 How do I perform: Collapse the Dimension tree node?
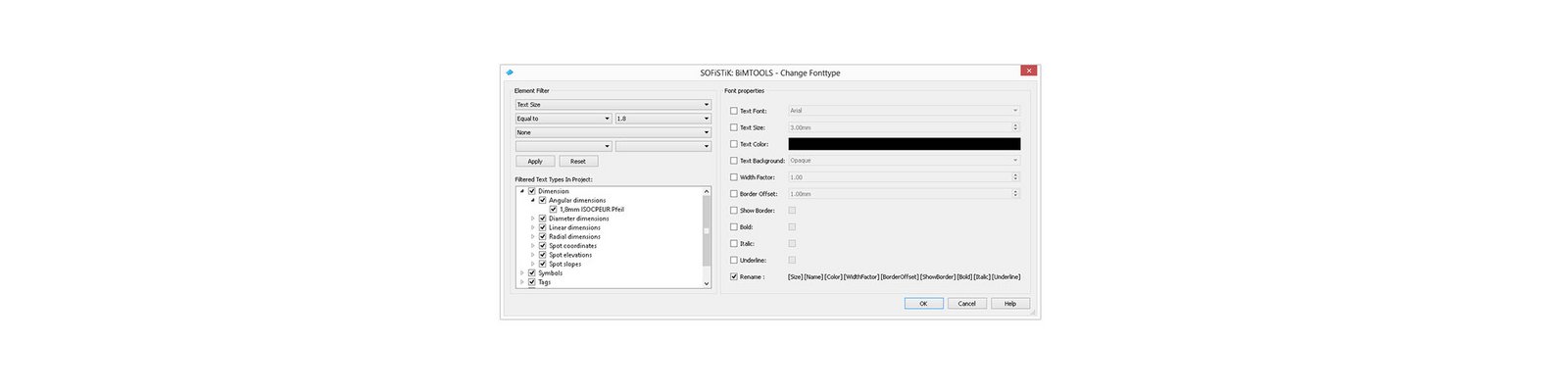click(x=522, y=191)
